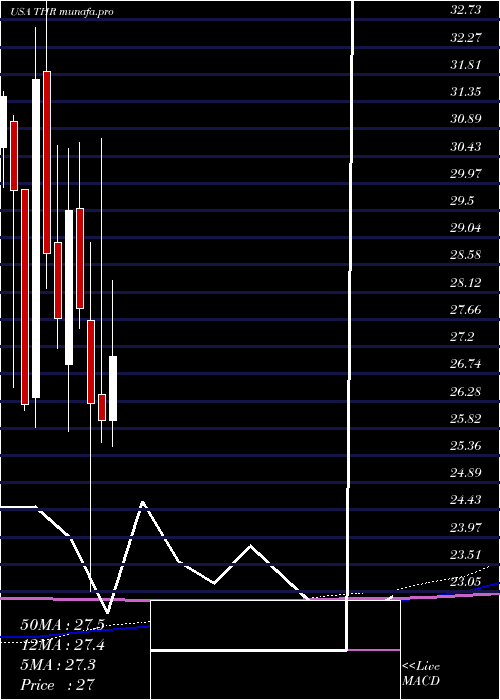Screen dimensions: 500x700
Task: Click the 26.74 price axis label
Action: (x=466, y=364)
